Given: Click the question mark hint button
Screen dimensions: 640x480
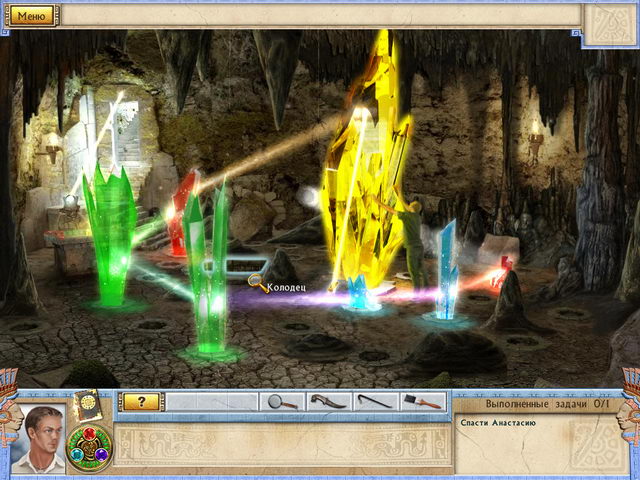Looking at the screenshot, I should point(141,401).
